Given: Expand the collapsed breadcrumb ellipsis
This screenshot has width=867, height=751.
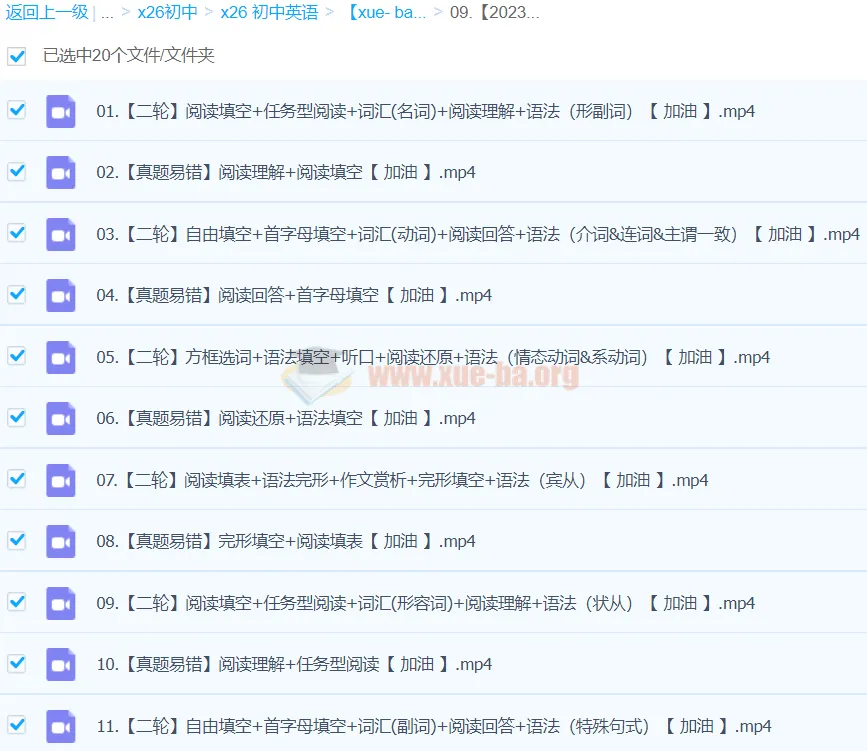Looking at the screenshot, I should pos(108,13).
